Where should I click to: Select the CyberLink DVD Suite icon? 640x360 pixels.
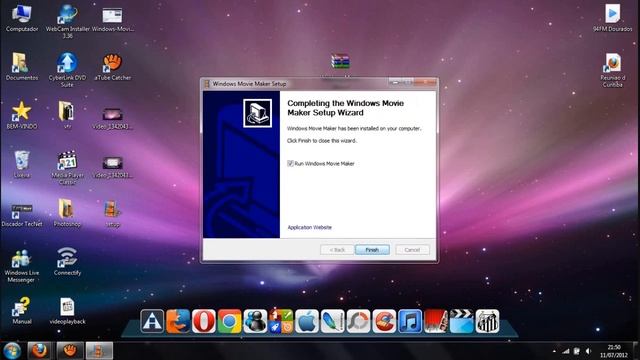point(67,69)
